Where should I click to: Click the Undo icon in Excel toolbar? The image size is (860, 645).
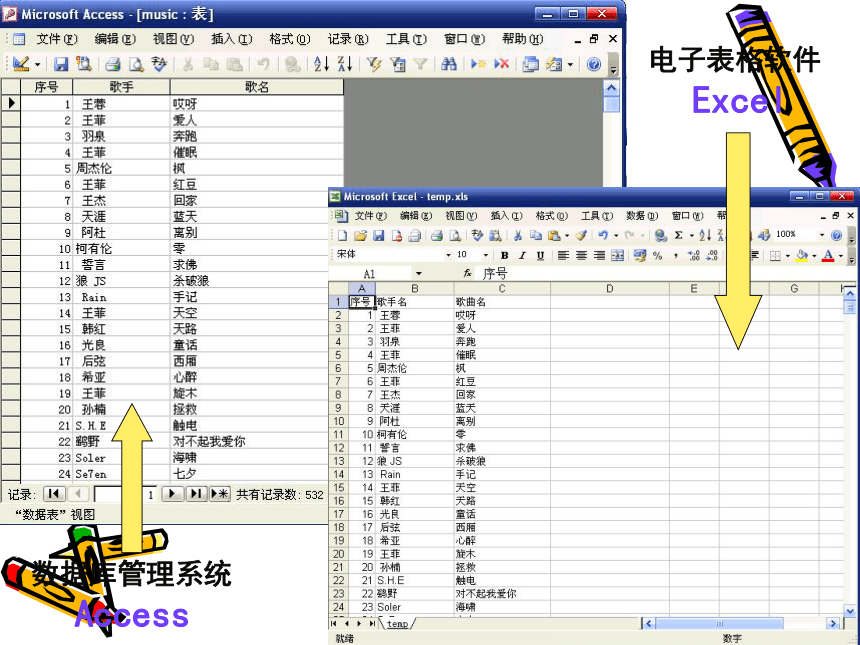(x=603, y=236)
